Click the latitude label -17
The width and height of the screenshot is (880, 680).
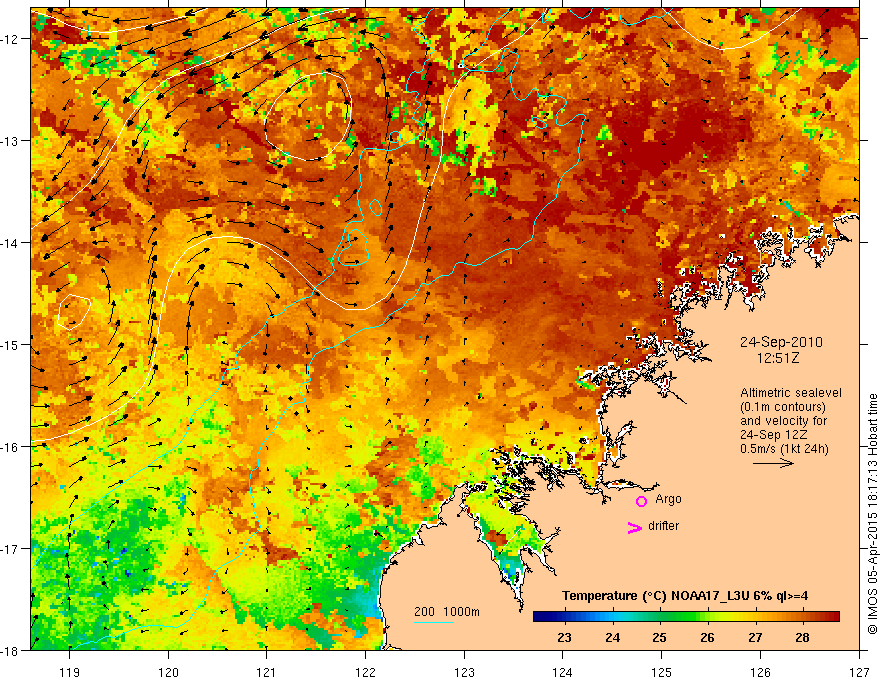pyautogui.click(x=10, y=548)
